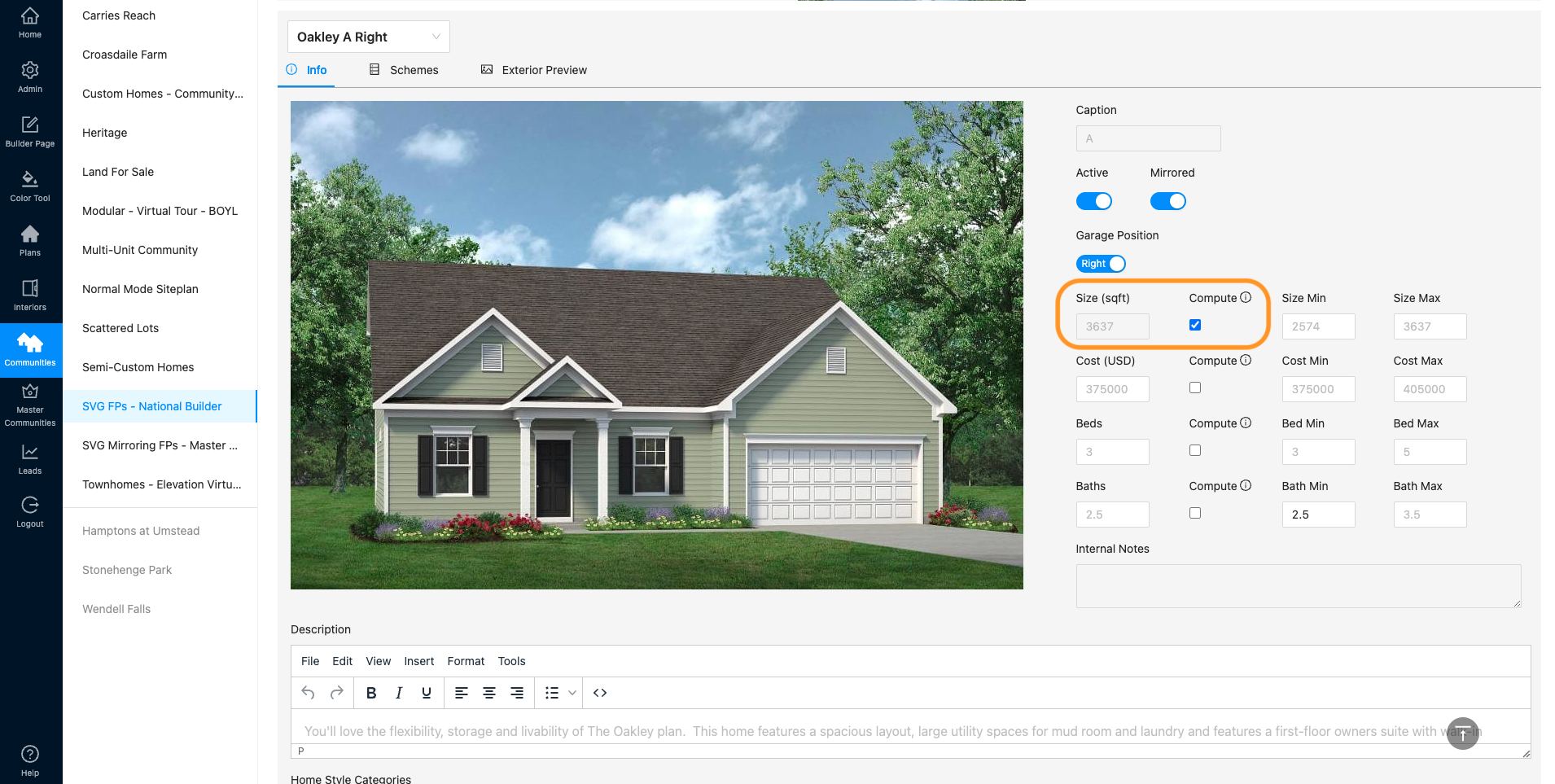Open the editor Insert menu

(x=418, y=661)
